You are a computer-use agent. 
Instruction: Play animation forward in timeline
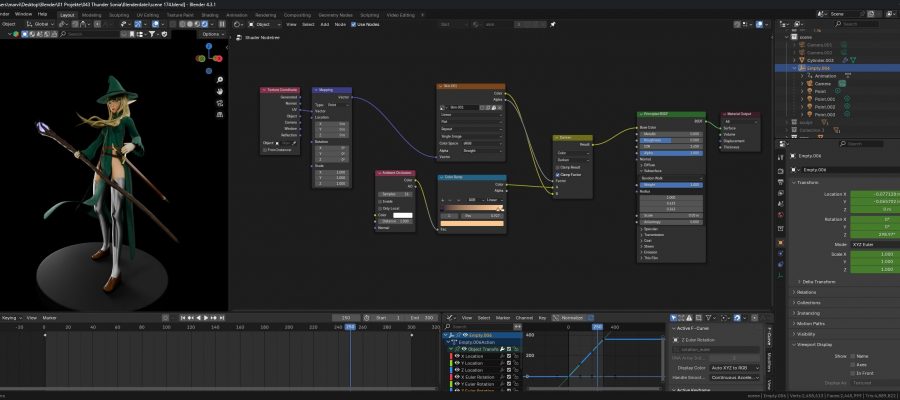click(205, 317)
